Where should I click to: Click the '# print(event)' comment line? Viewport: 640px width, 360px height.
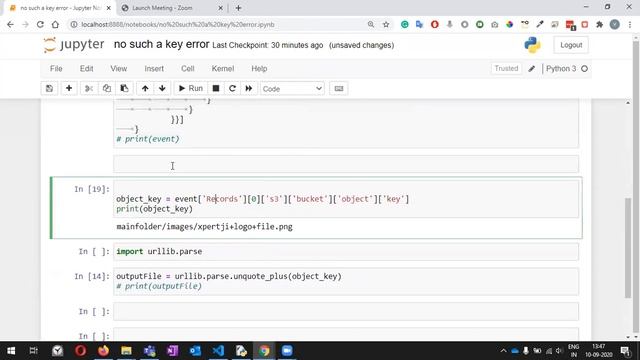[148, 139]
